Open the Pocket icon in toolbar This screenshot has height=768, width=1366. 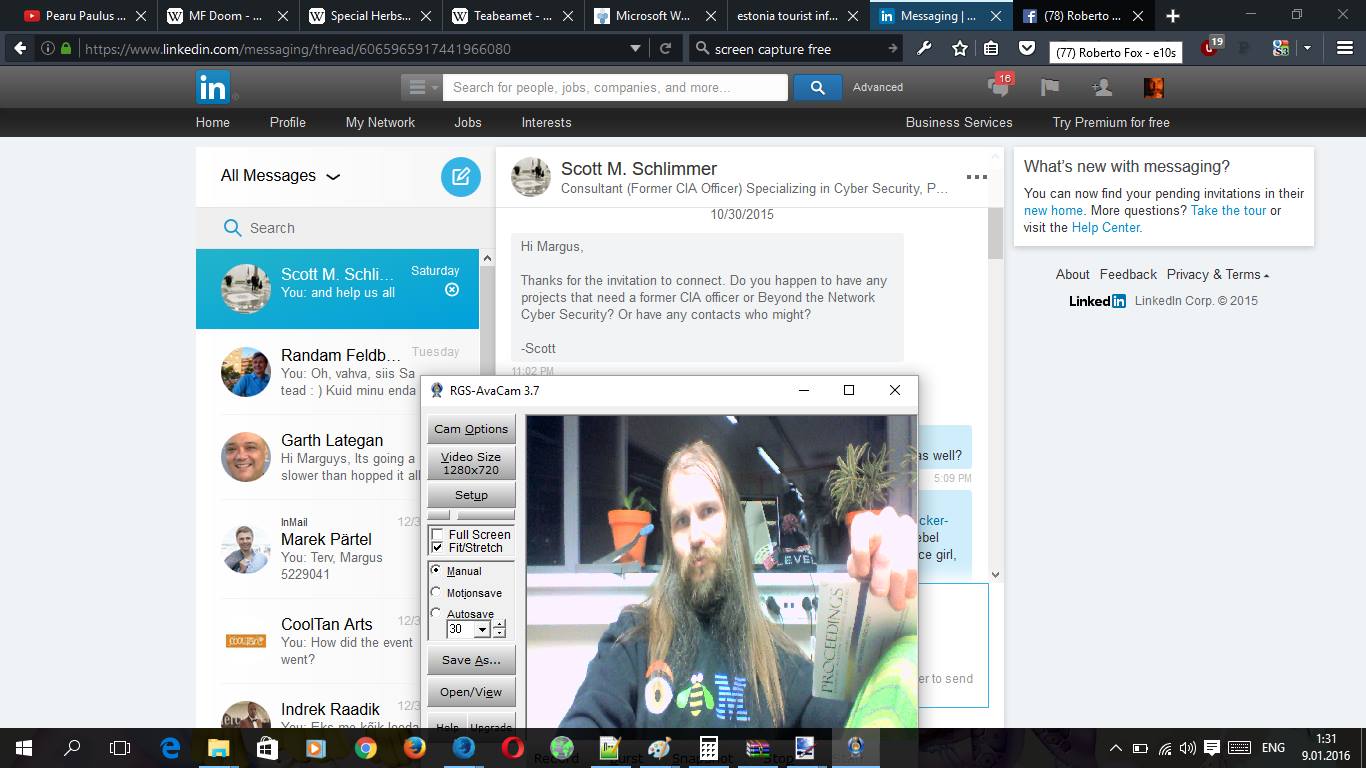pyautogui.click(x=1027, y=48)
